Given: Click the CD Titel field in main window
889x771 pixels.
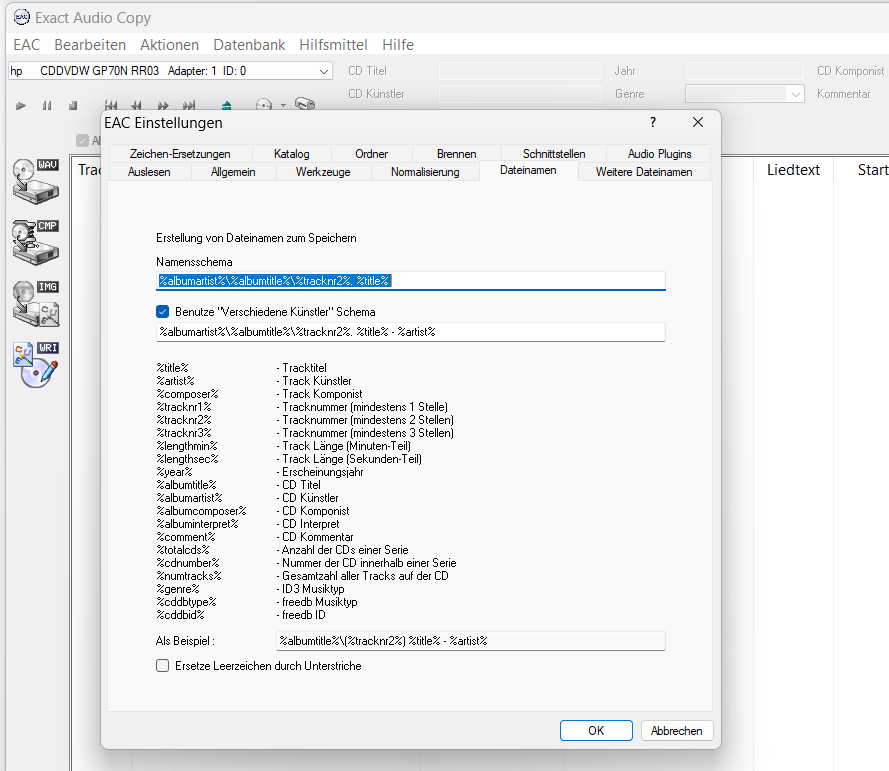Looking at the screenshot, I should coord(520,71).
